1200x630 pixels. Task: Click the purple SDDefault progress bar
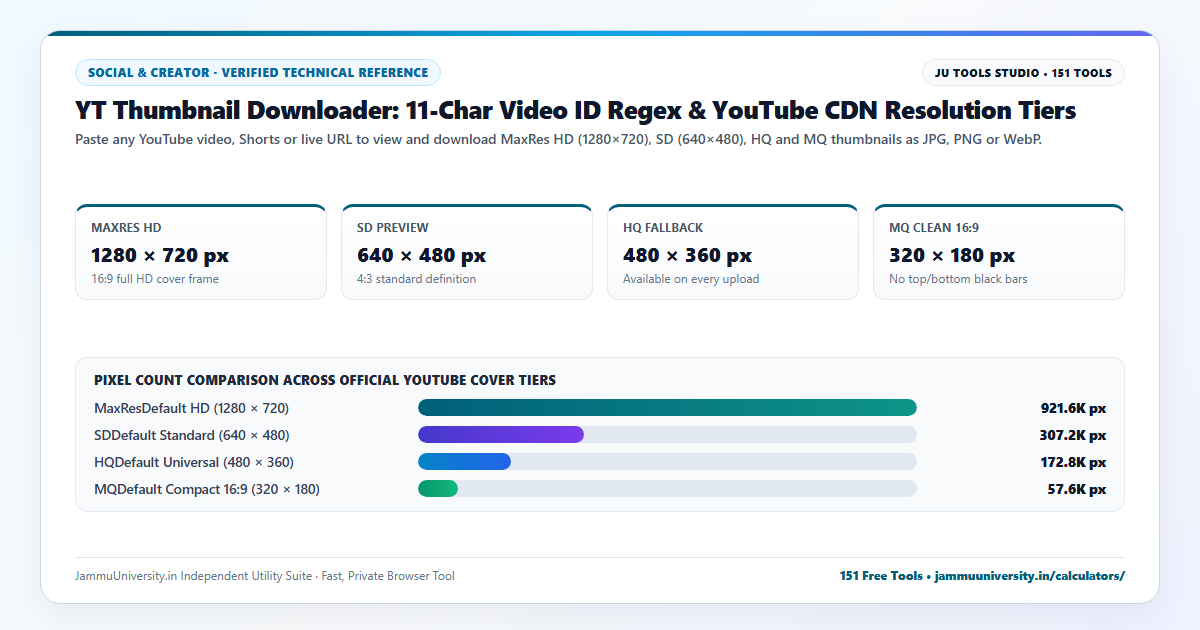501,435
